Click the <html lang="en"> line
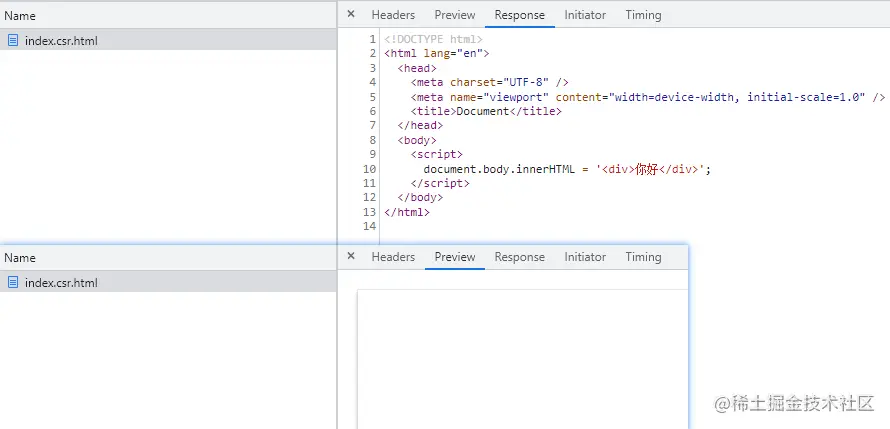The image size is (890, 429). (436, 53)
